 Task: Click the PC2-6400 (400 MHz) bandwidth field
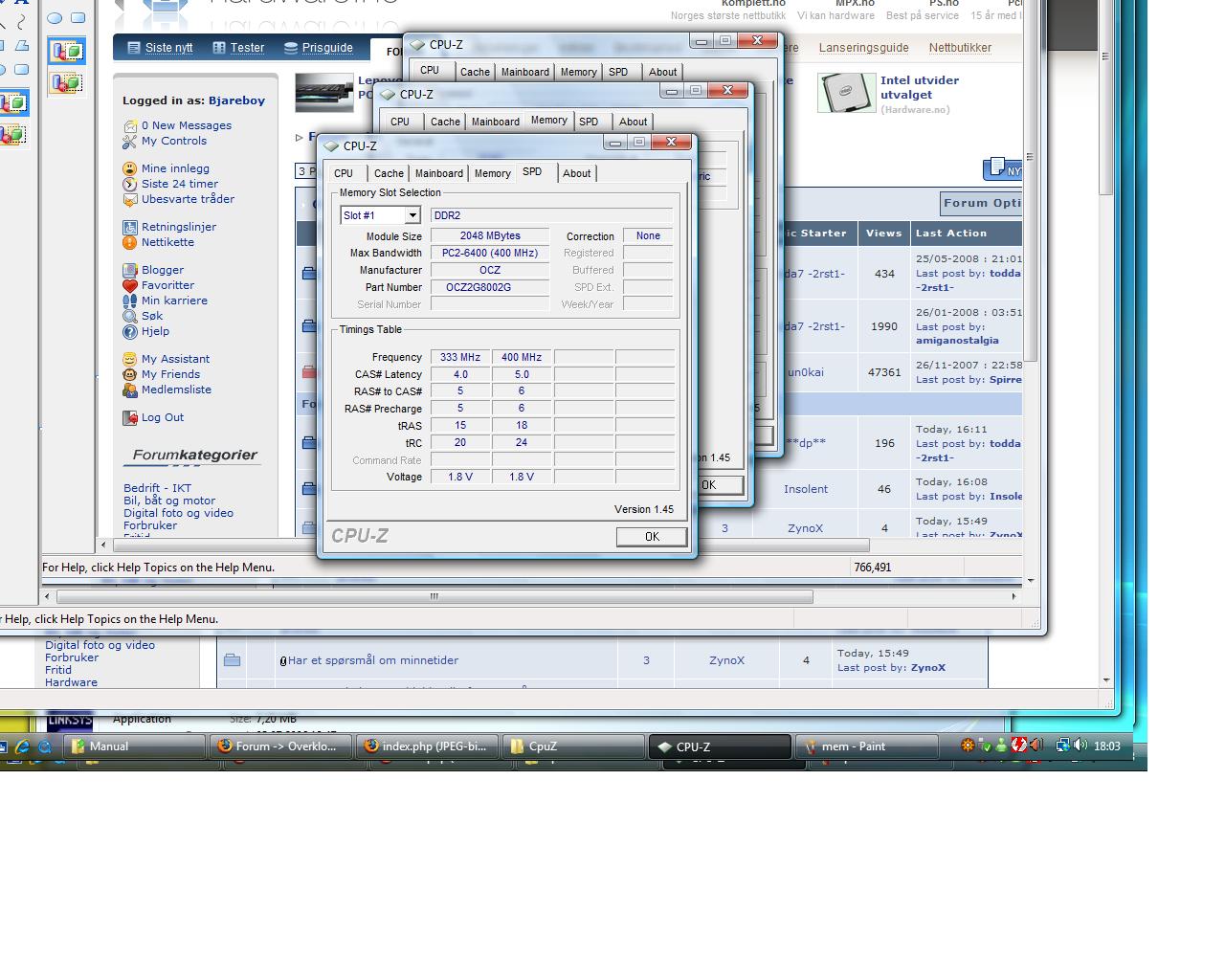click(490, 253)
